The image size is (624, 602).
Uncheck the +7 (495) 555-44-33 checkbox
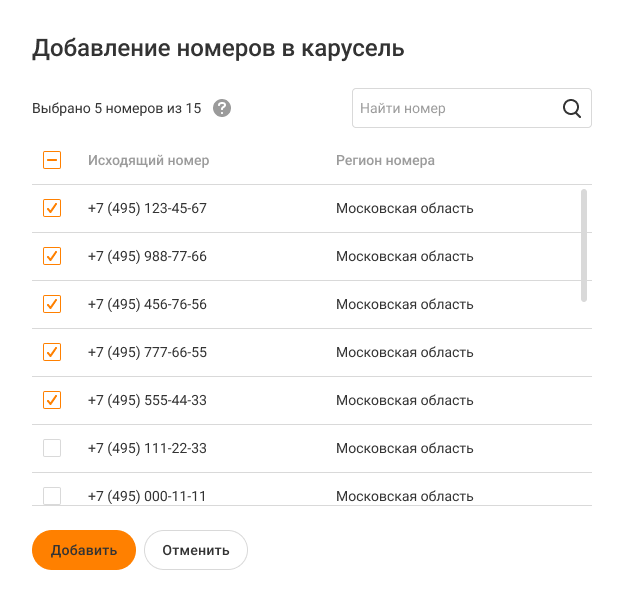point(52,400)
